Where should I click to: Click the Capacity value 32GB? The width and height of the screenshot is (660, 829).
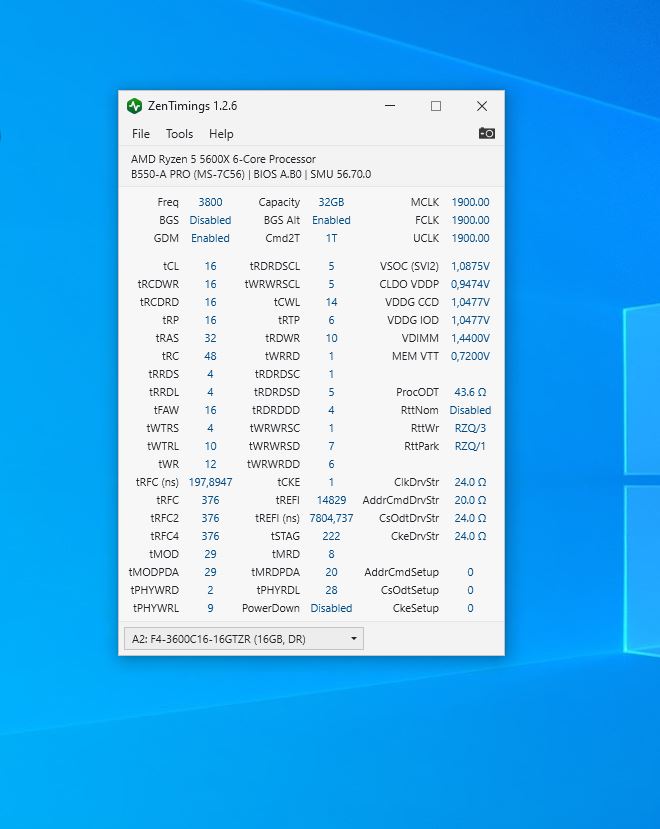pos(331,202)
